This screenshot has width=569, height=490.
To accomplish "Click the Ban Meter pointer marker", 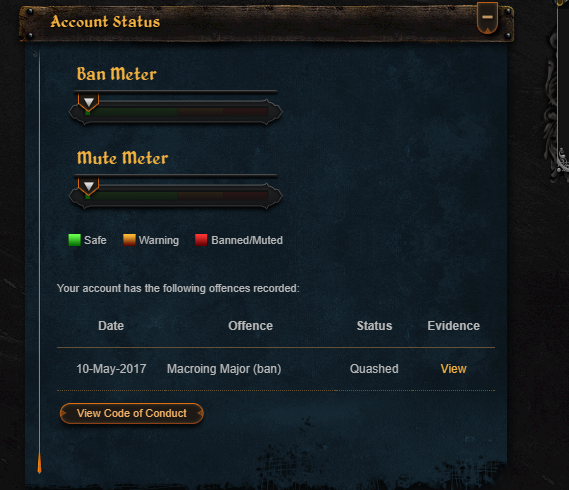I will [x=89, y=102].
